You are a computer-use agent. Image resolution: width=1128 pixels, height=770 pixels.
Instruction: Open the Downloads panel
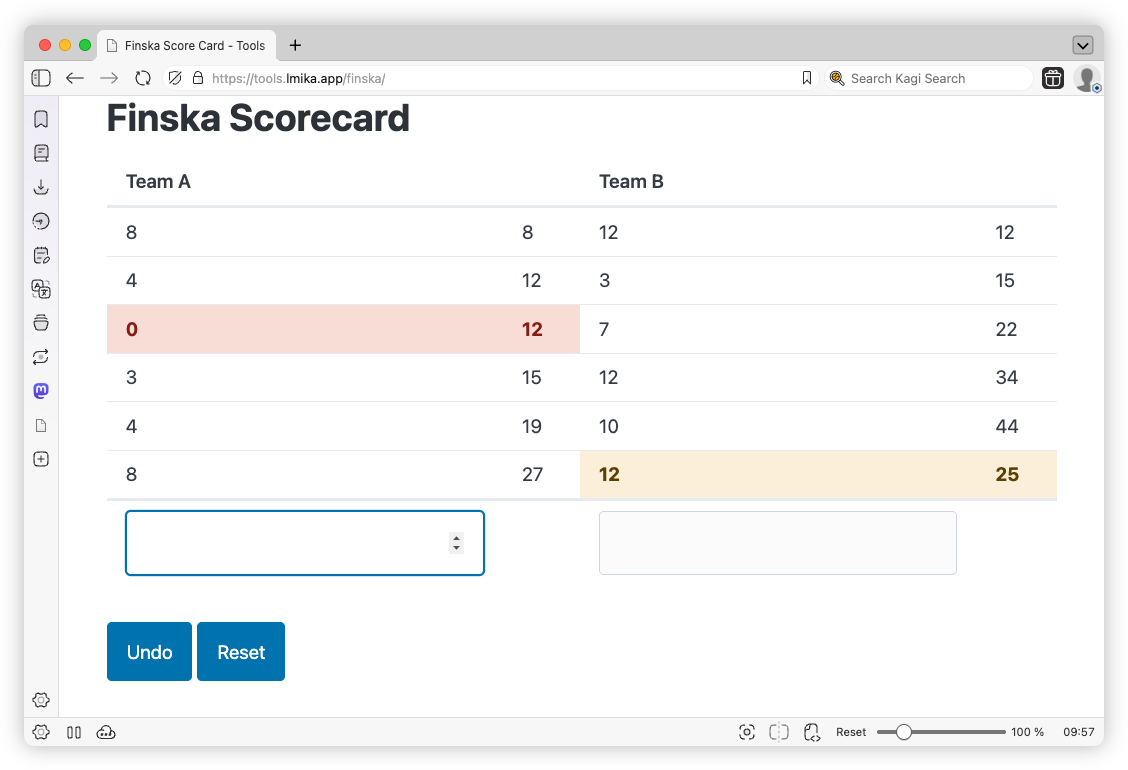[41, 187]
